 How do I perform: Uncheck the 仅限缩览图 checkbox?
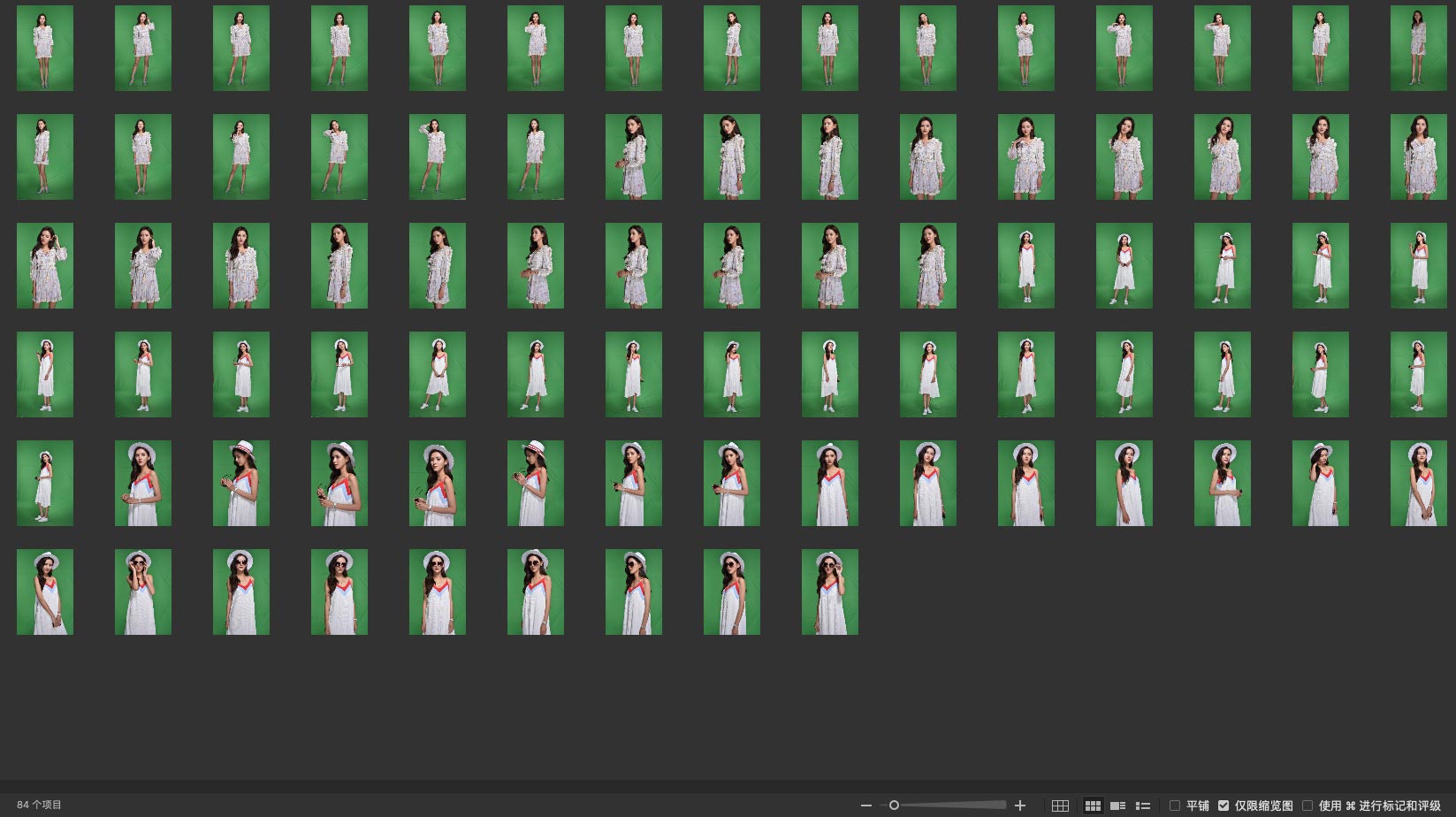(x=1223, y=806)
